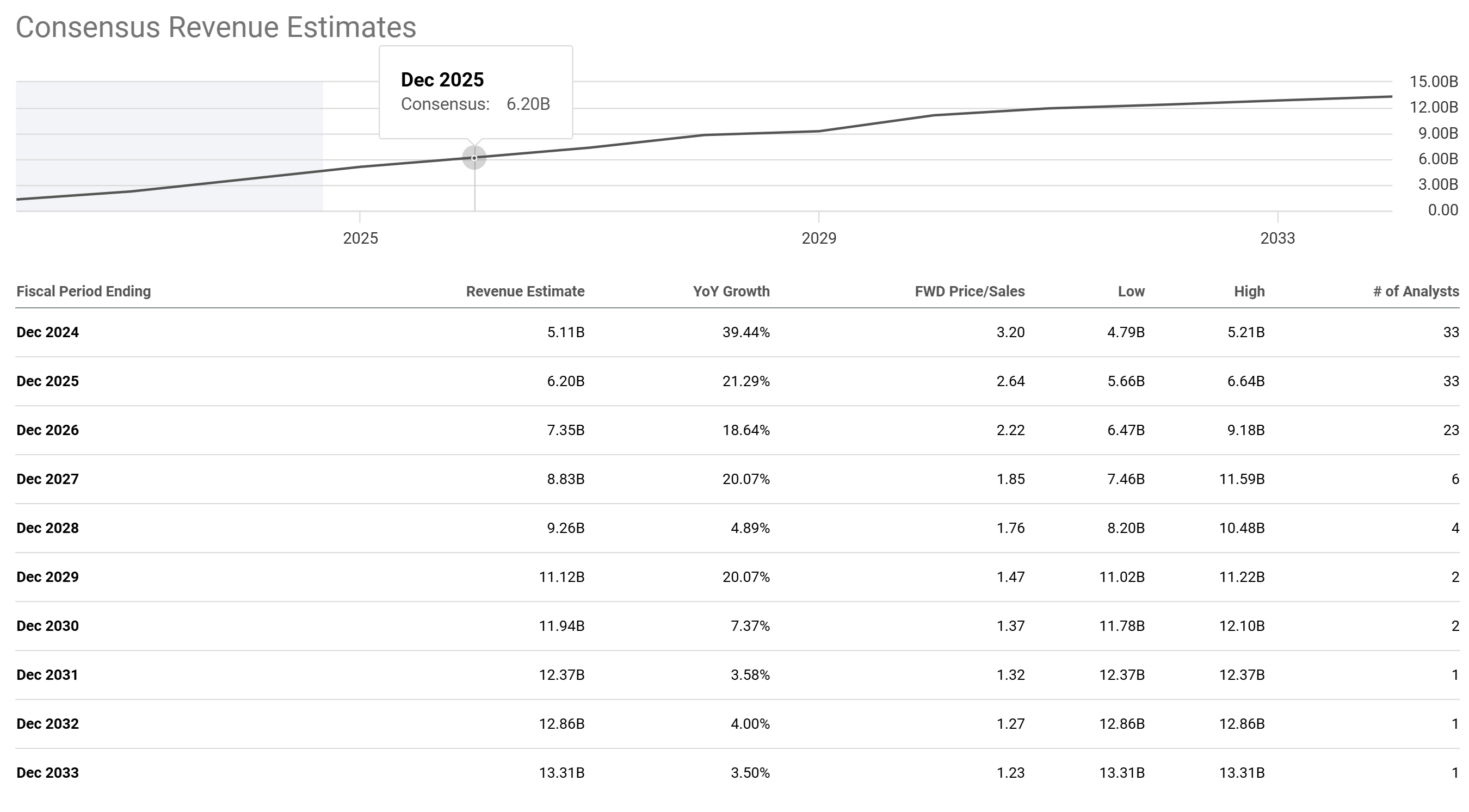Click the # of Analysts column header
1469x812 pixels.
pos(1415,292)
